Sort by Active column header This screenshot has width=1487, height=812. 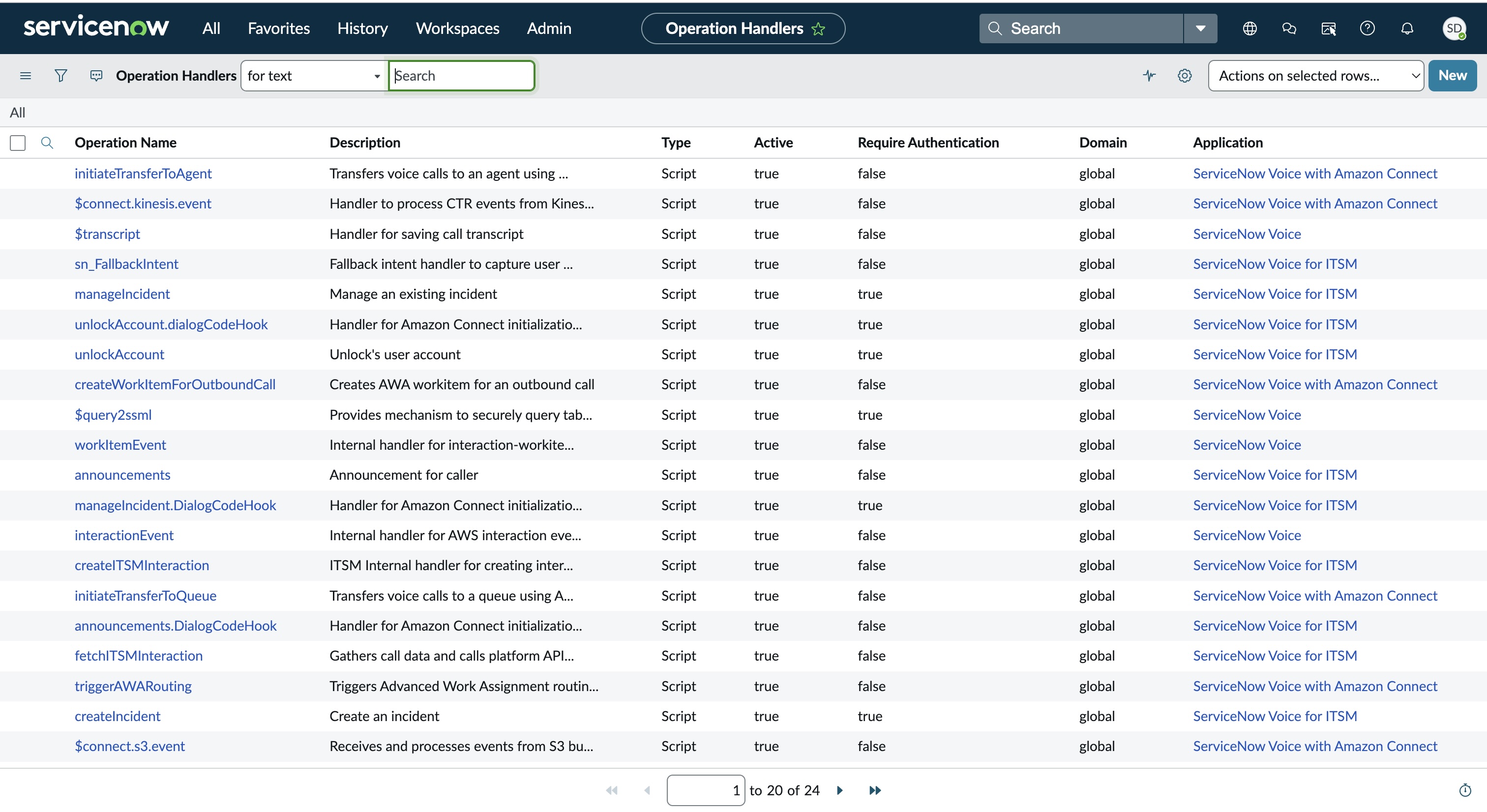pyautogui.click(x=773, y=143)
